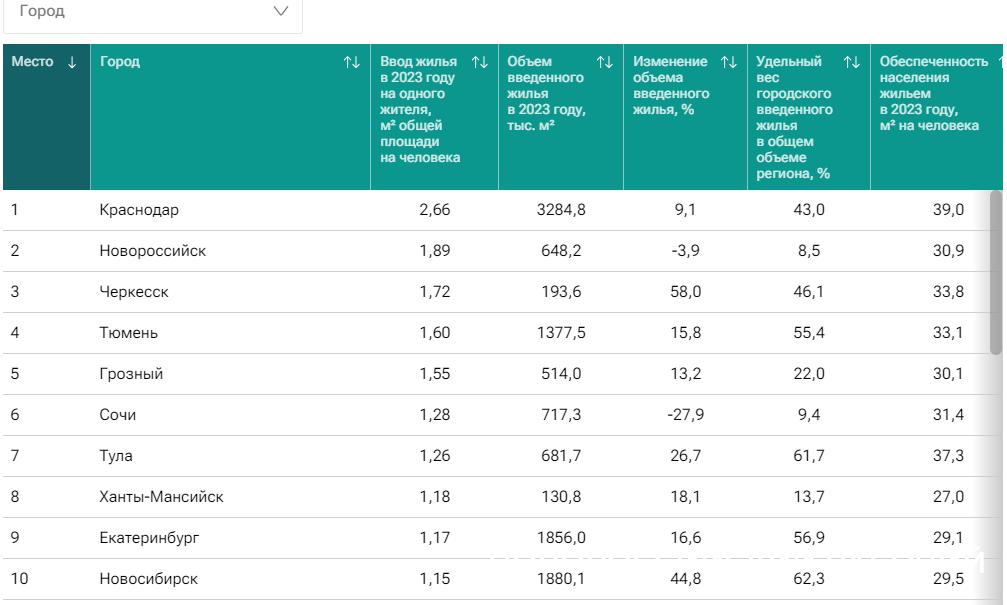
Task: Sort by Объем введенного жилья arrows
Action: [604, 62]
